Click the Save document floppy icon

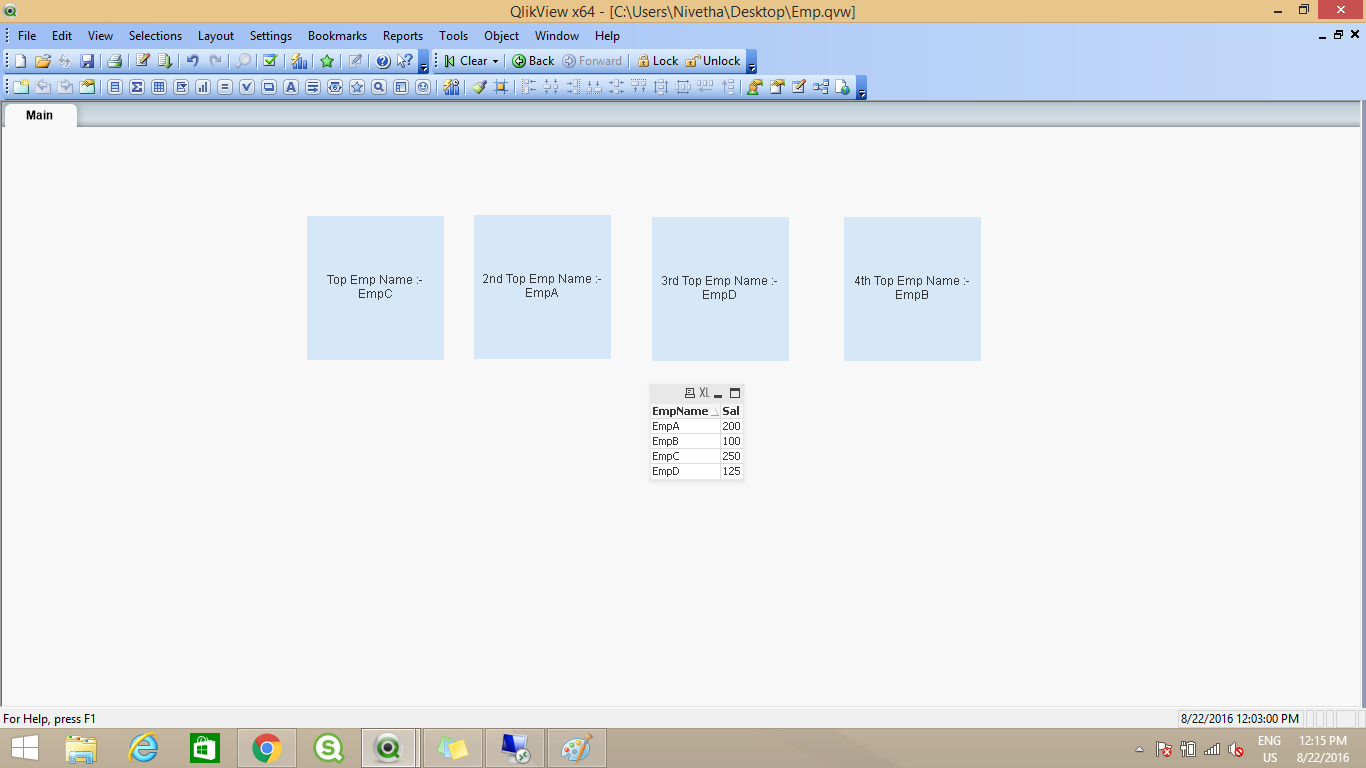(87, 61)
